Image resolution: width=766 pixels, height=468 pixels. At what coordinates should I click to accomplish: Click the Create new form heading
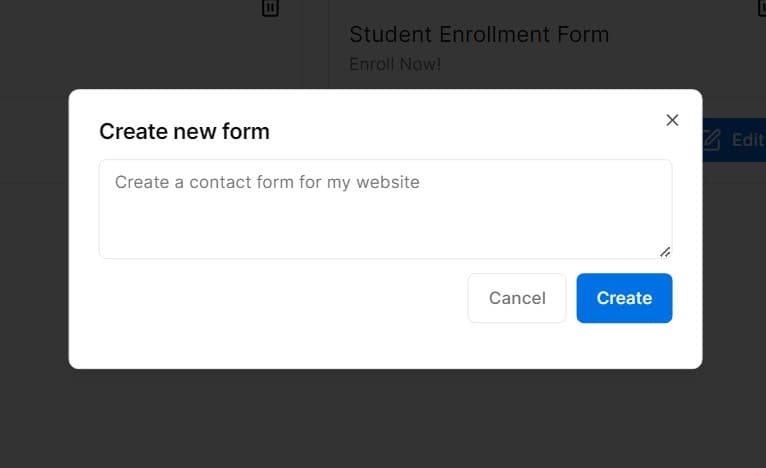(x=184, y=131)
